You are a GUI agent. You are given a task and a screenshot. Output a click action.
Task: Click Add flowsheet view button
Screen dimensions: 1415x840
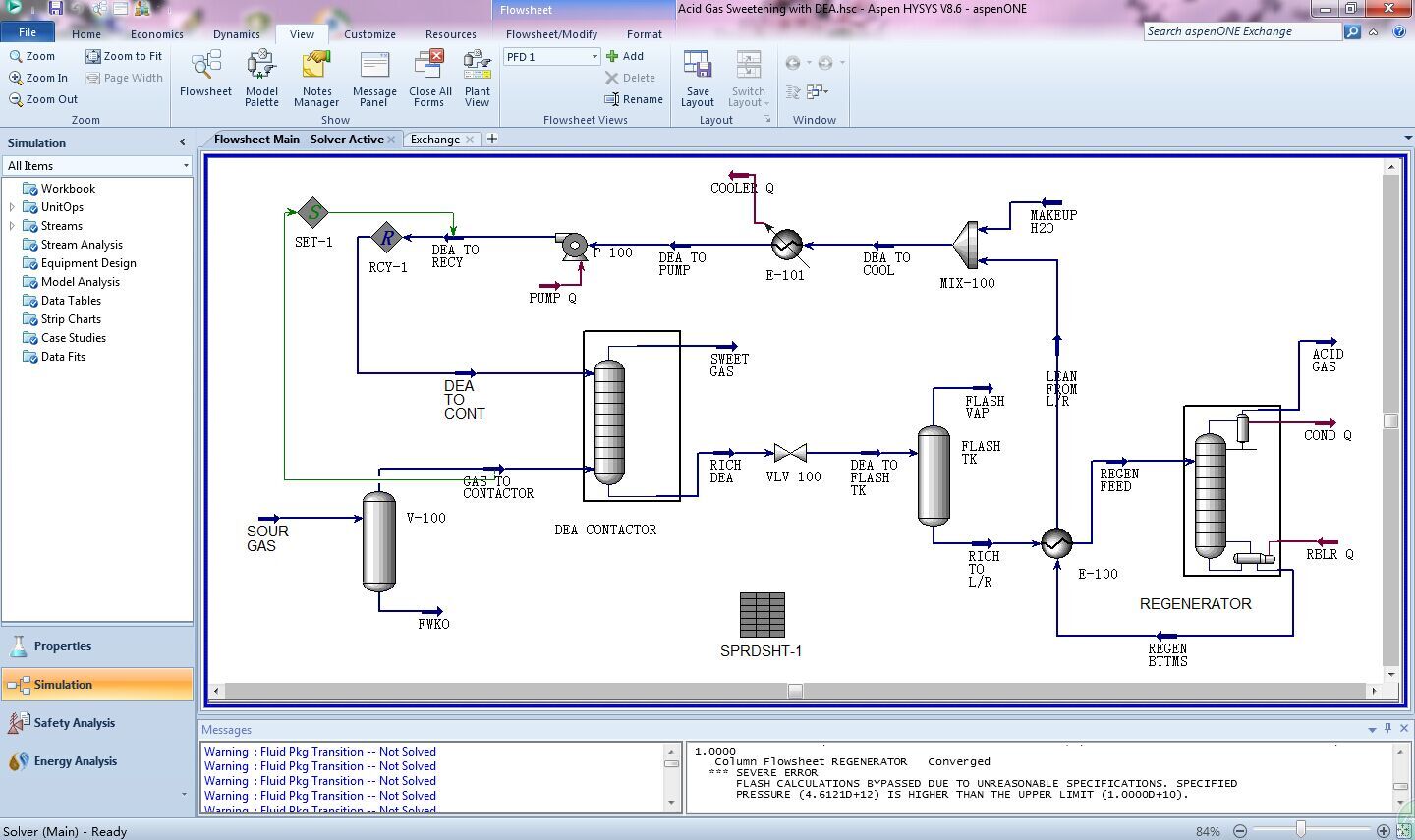coord(625,56)
